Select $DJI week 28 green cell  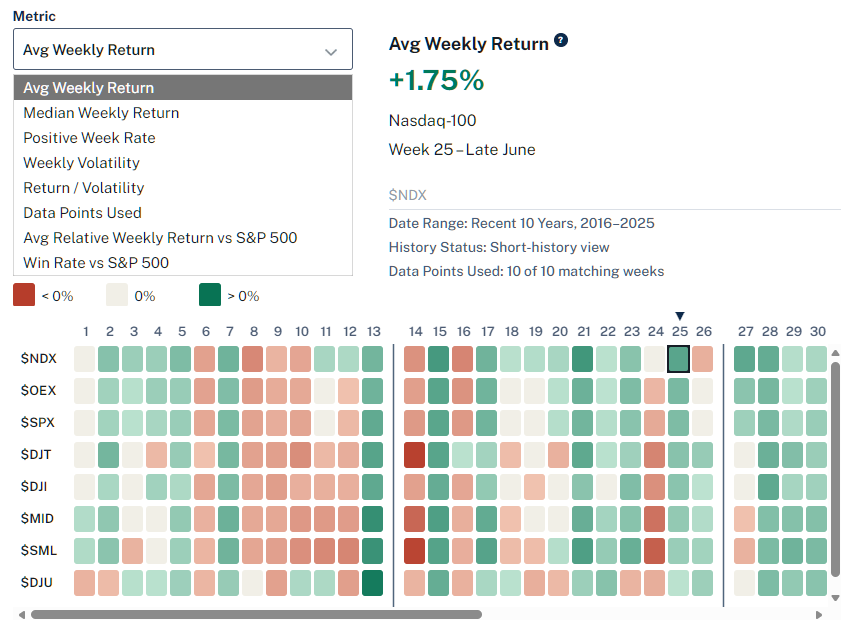(x=768, y=487)
